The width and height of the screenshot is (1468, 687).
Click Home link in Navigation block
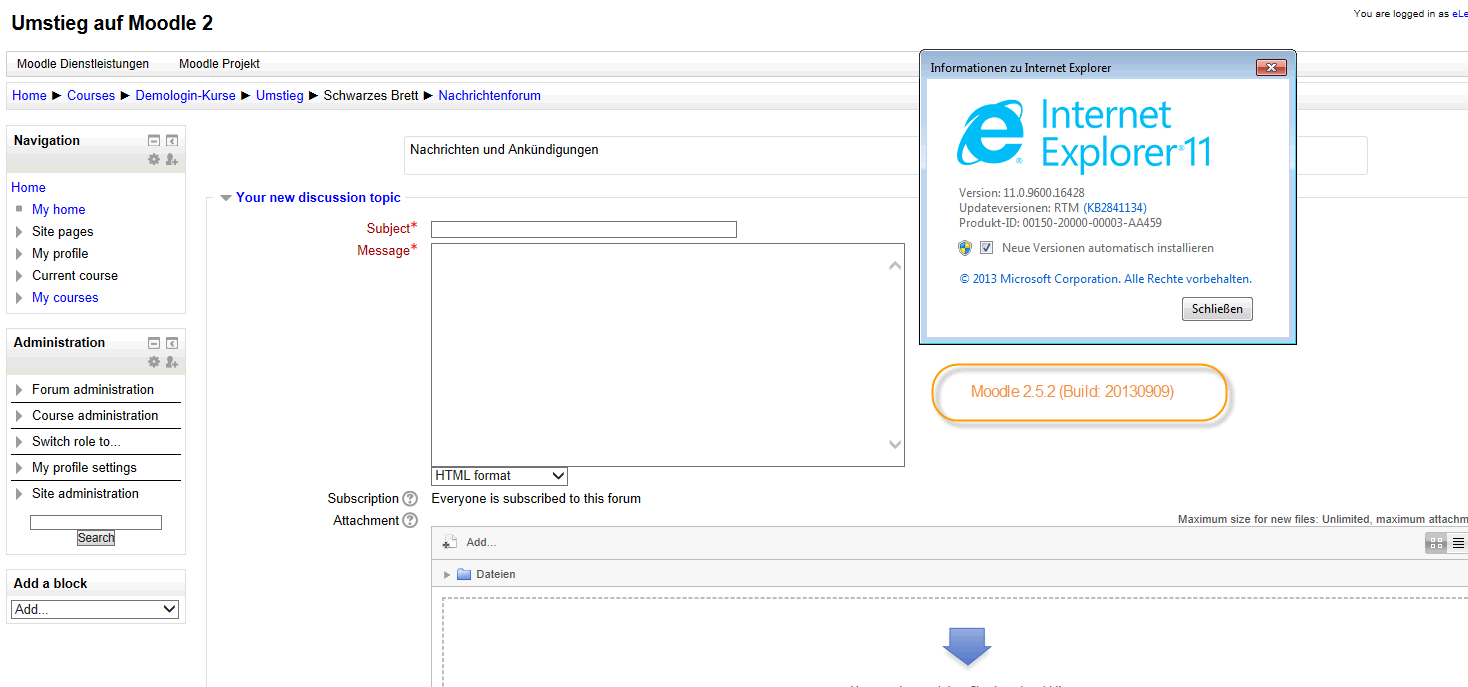(28, 188)
